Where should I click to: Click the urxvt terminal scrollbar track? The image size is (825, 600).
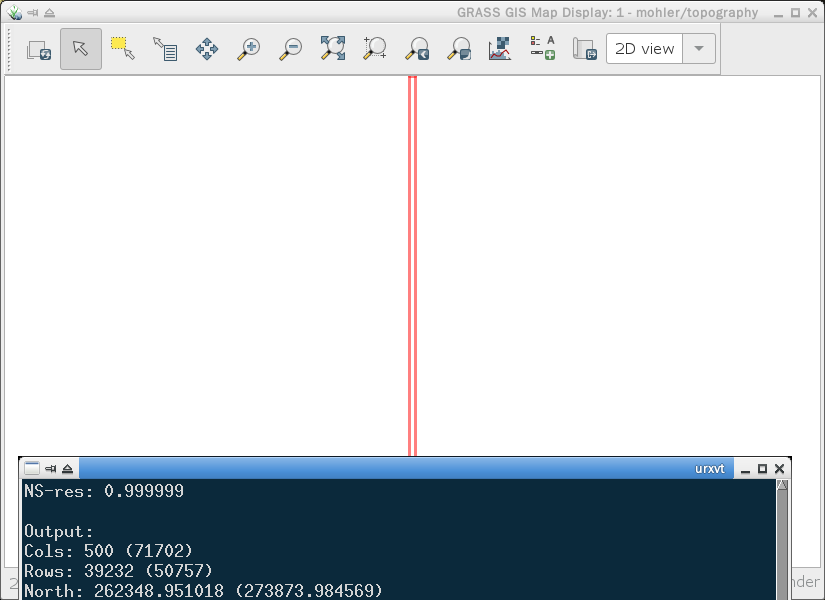point(782,545)
